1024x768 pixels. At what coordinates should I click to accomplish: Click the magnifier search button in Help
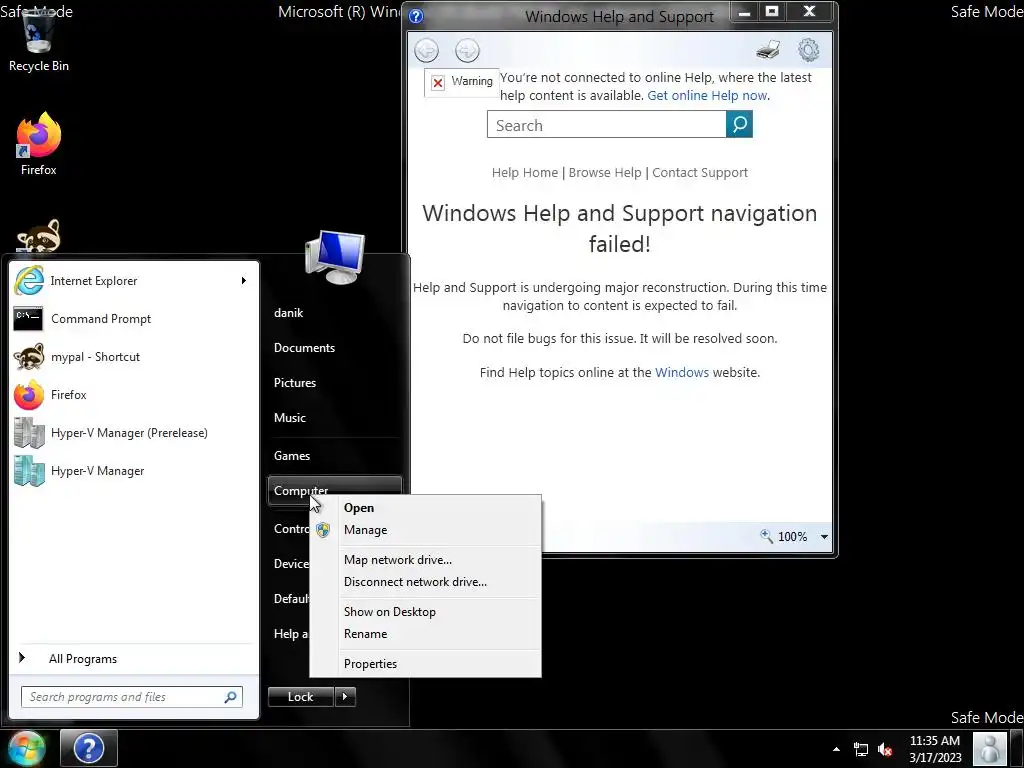pos(739,124)
